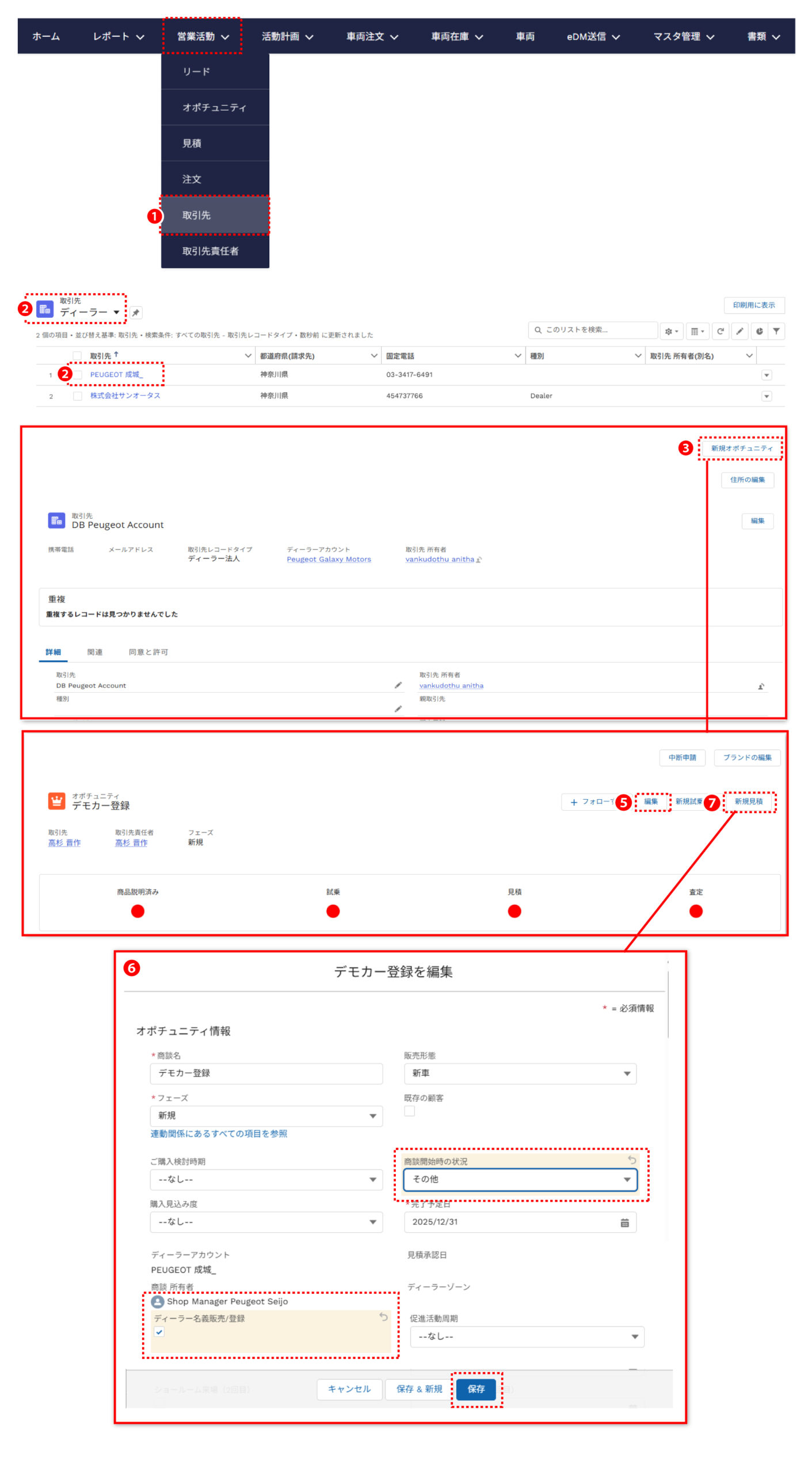Click the pencil edit-list icon in toolbar
812x1474 pixels.
(739, 331)
